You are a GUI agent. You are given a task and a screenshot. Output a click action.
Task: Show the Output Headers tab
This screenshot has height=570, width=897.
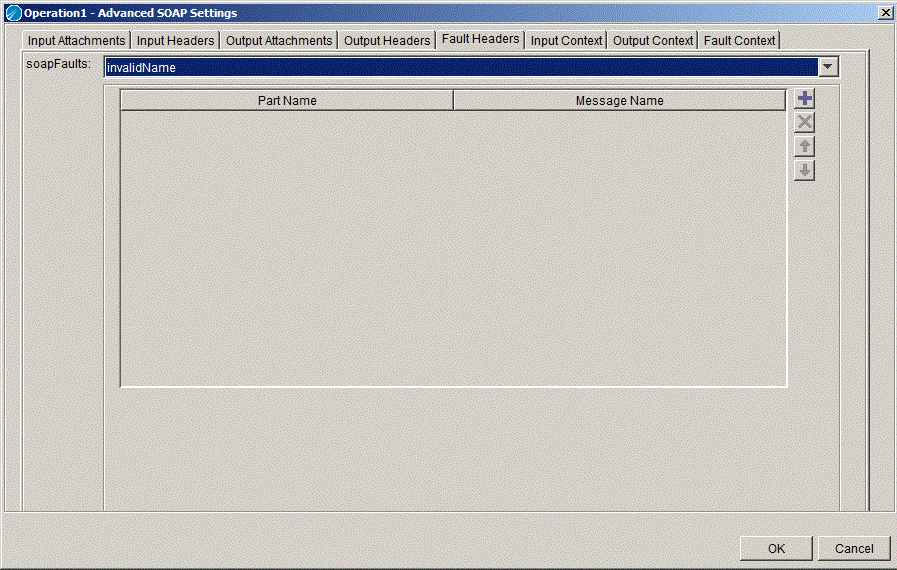[x=387, y=41]
